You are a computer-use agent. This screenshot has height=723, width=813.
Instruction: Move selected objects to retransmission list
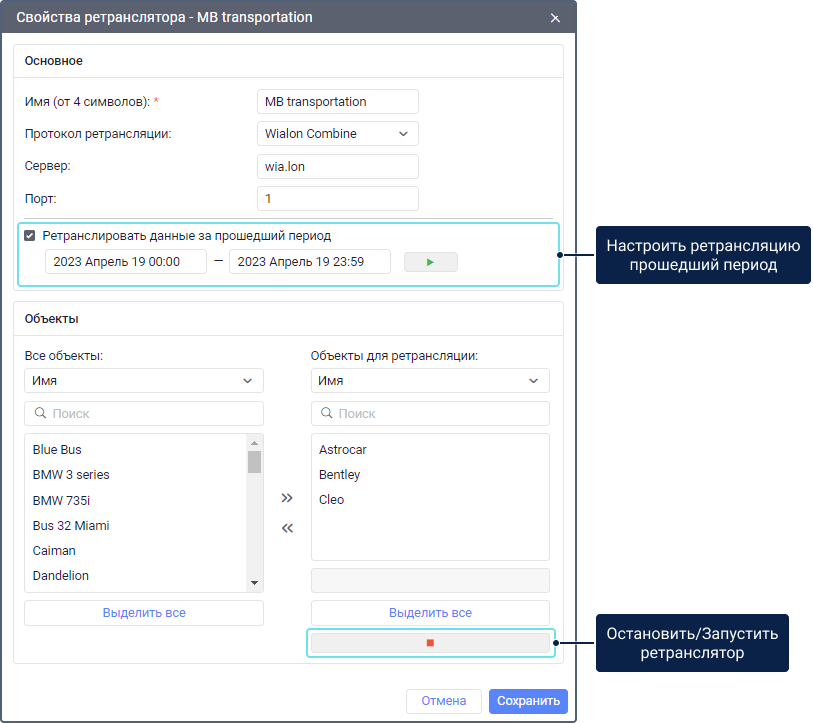[x=287, y=497]
